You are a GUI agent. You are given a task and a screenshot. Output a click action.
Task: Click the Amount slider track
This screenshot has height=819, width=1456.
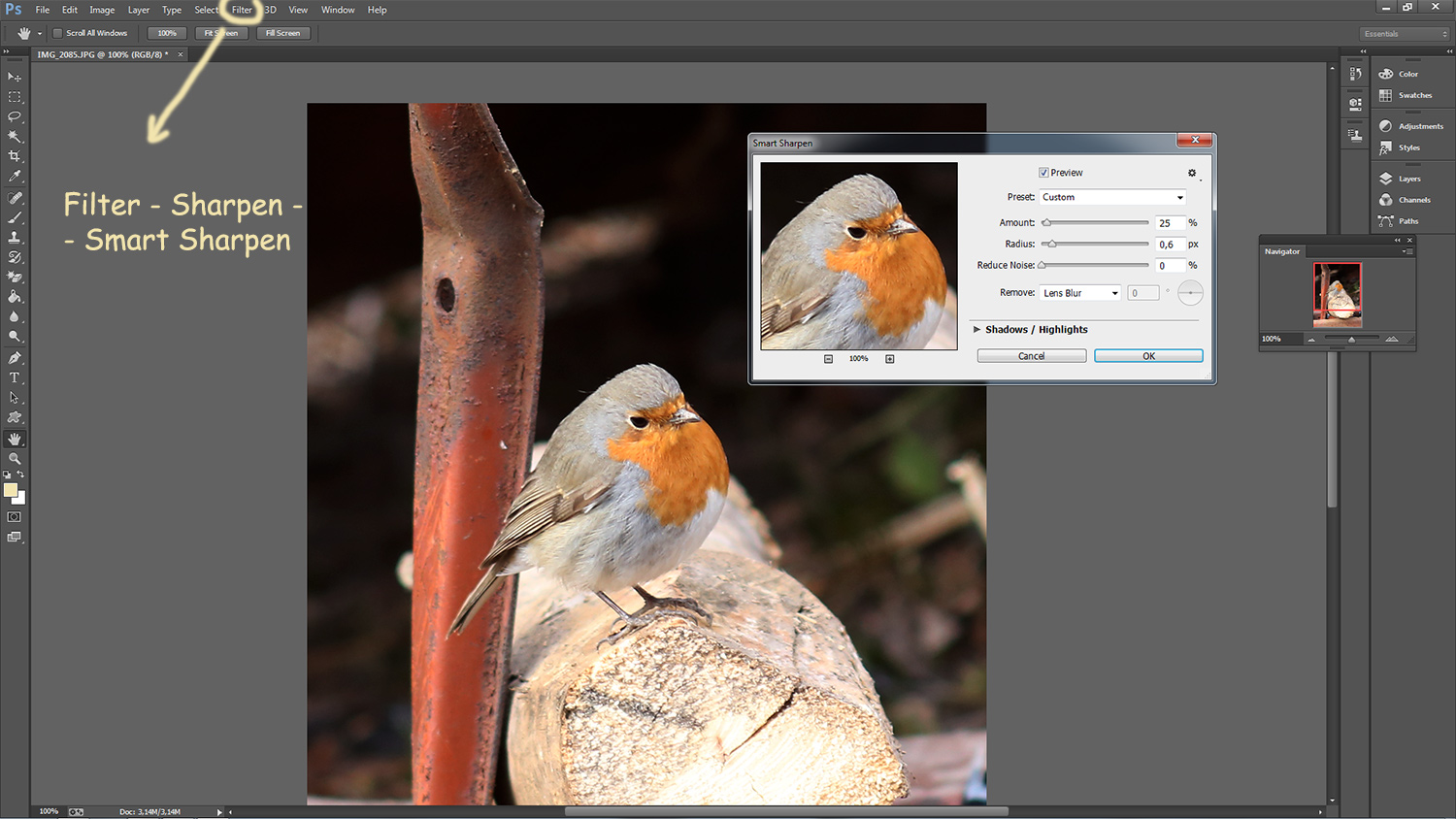click(1095, 223)
